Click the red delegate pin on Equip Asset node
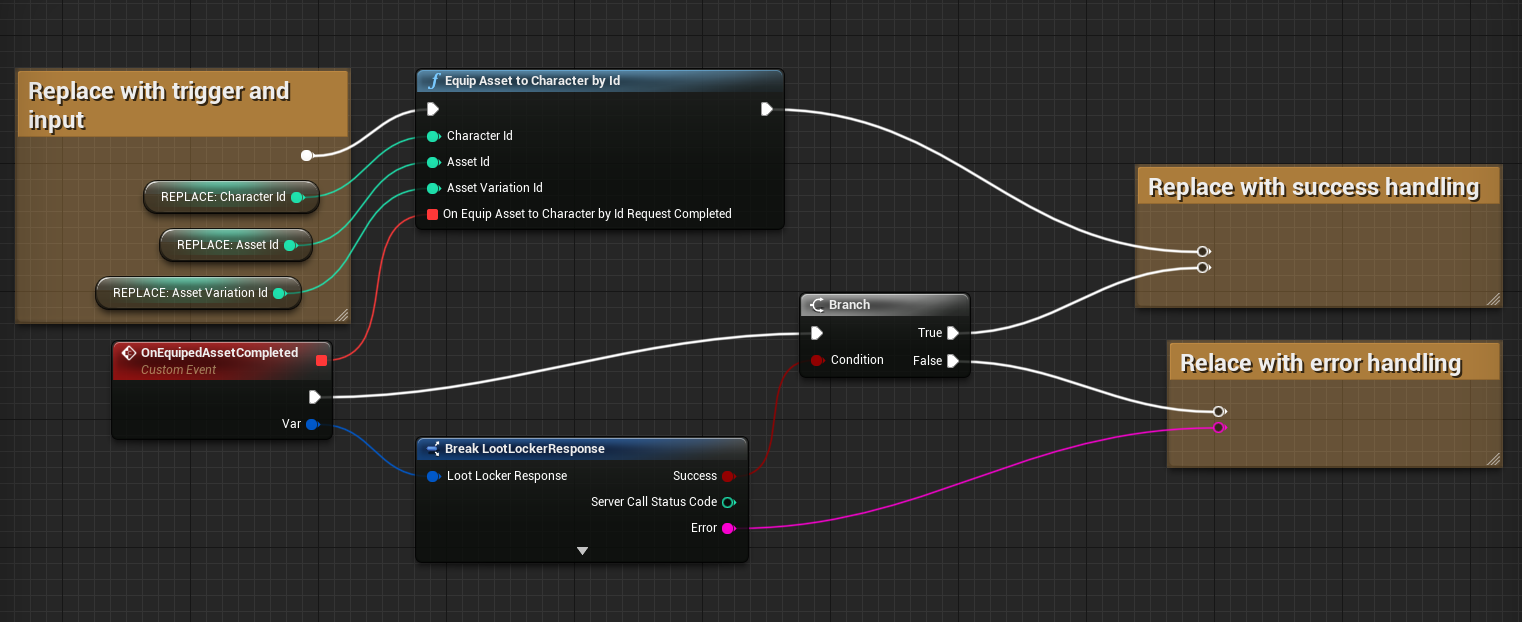Screen dimensions: 1522x622 [432, 214]
